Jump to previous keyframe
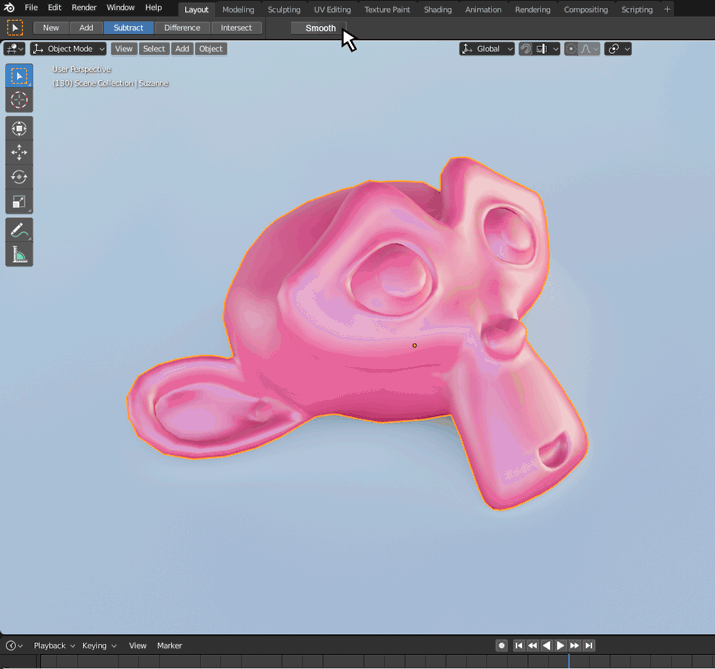The width and height of the screenshot is (715, 669). (x=533, y=645)
